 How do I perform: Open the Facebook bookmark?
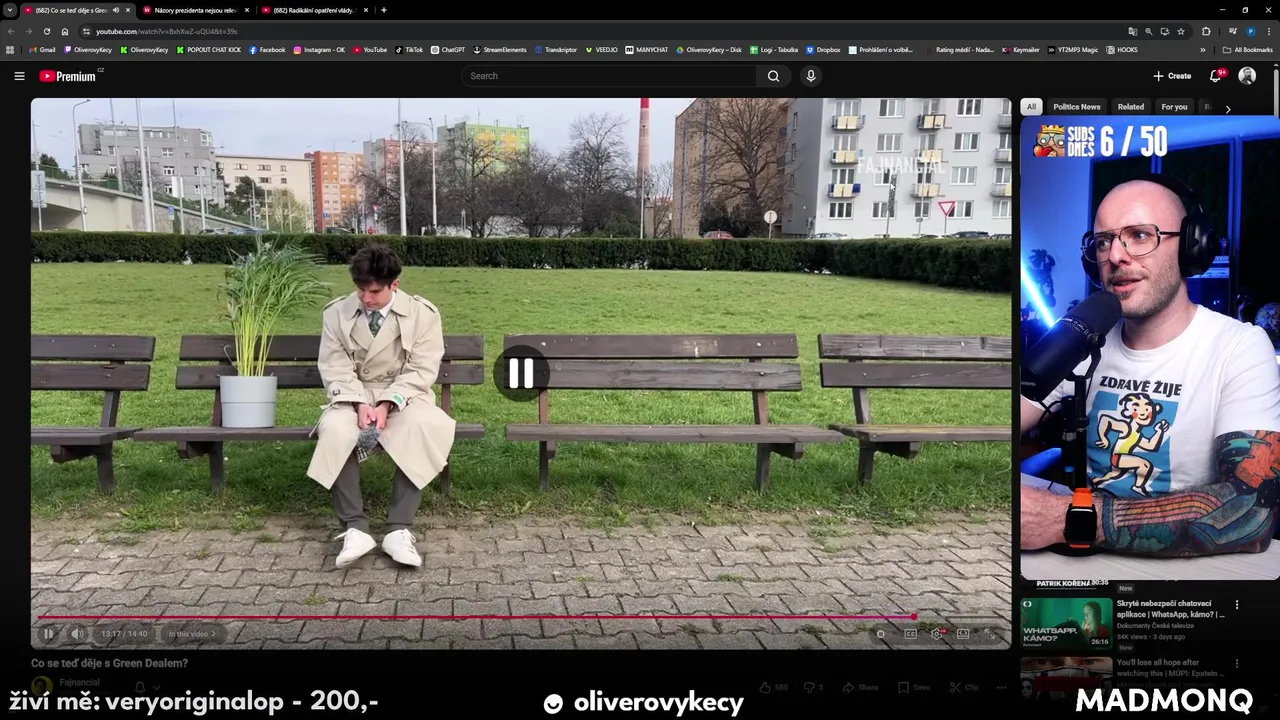[267, 50]
